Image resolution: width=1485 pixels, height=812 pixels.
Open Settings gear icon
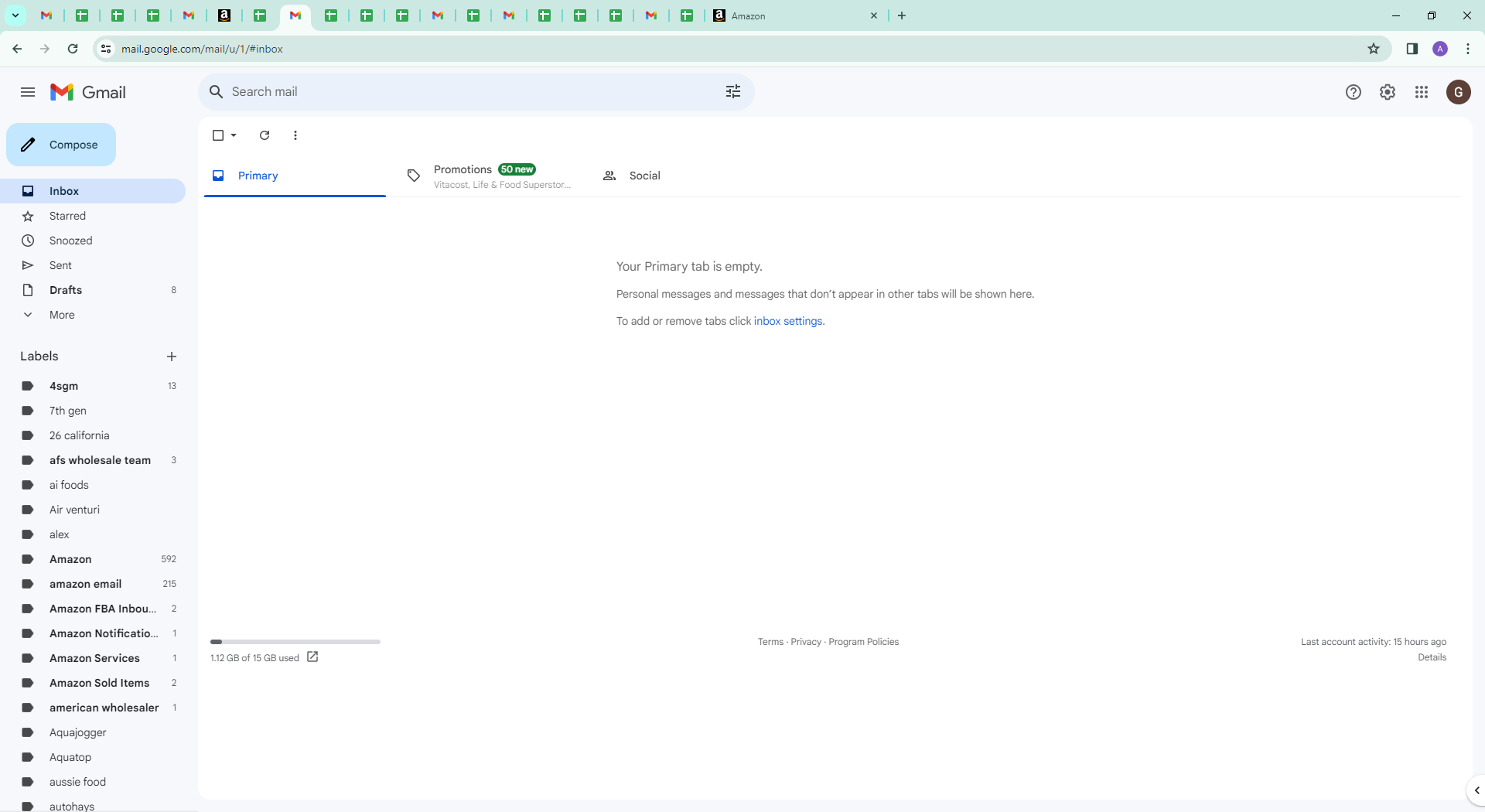pyautogui.click(x=1388, y=92)
